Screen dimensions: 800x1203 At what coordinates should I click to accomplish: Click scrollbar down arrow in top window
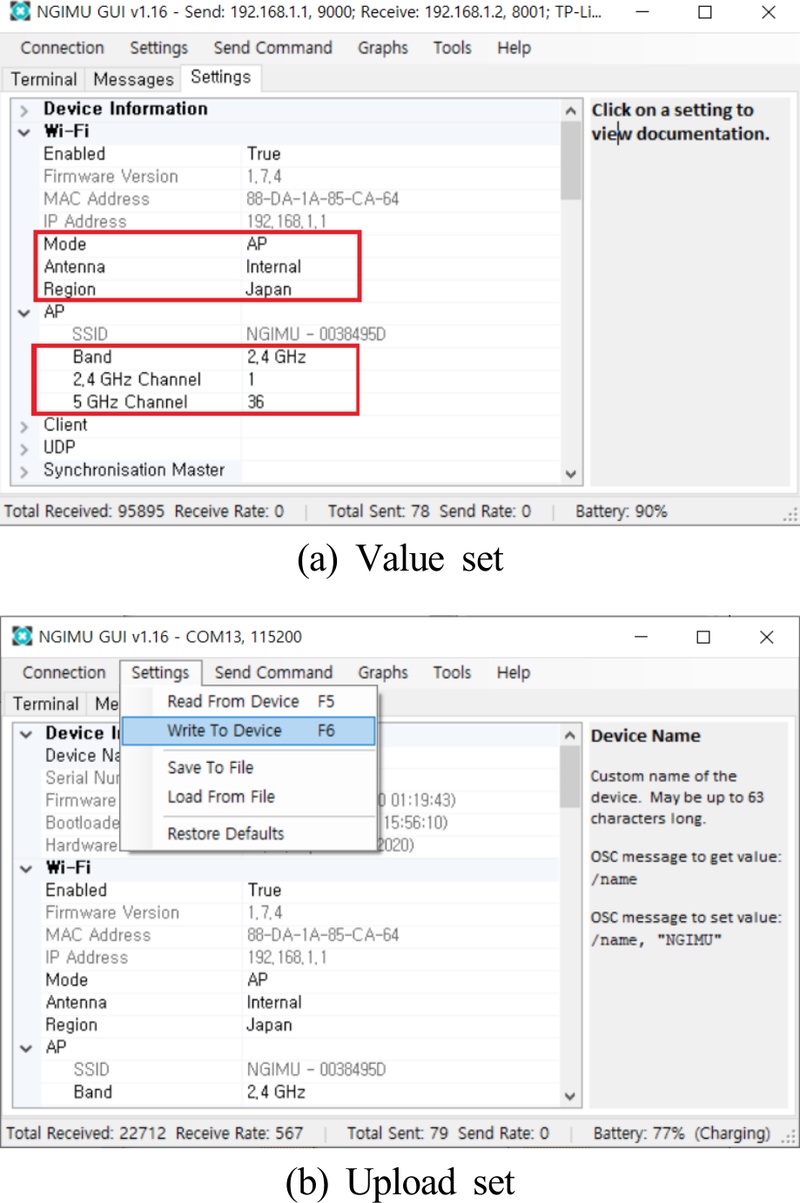click(571, 474)
